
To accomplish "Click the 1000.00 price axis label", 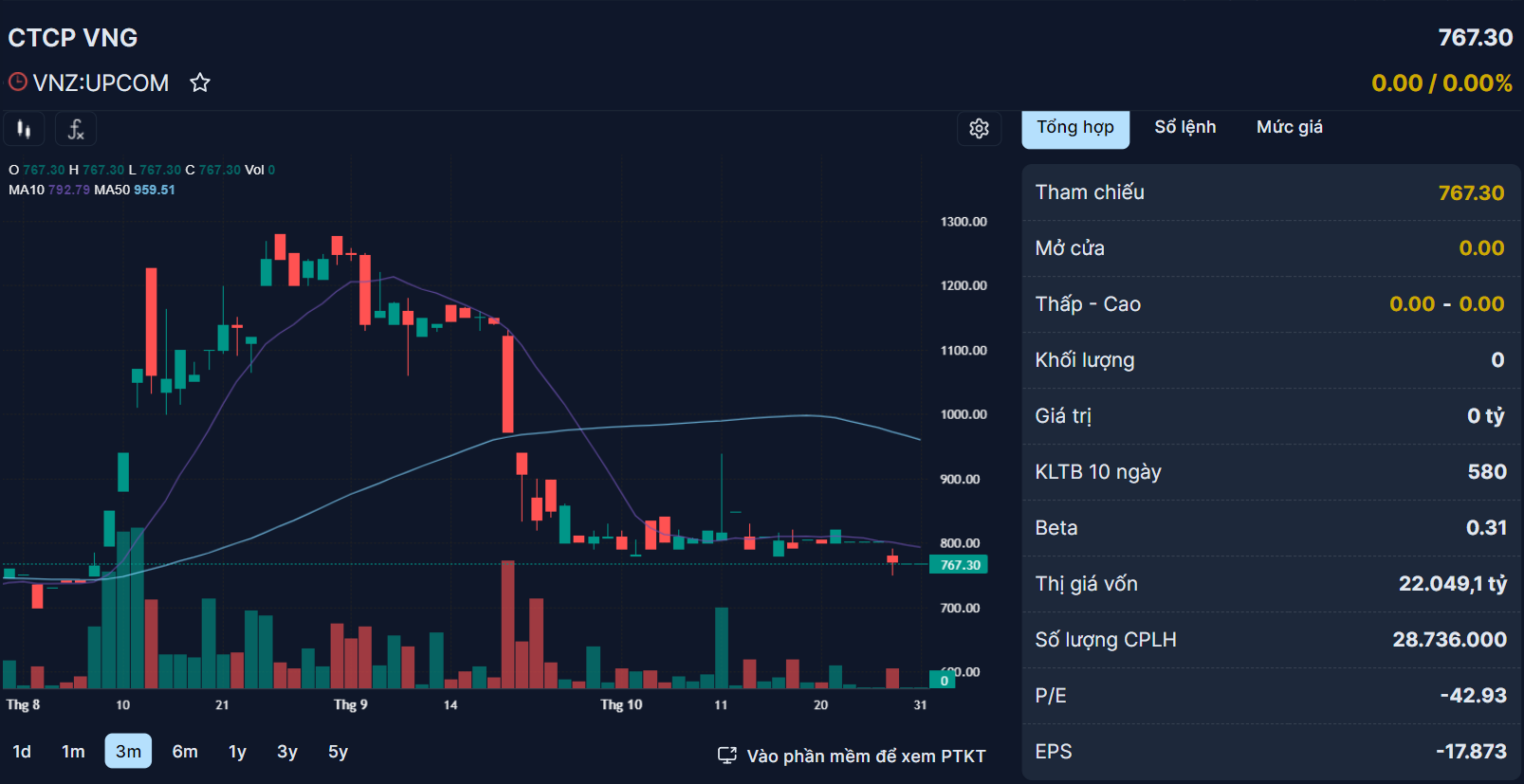I will pos(964,414).
